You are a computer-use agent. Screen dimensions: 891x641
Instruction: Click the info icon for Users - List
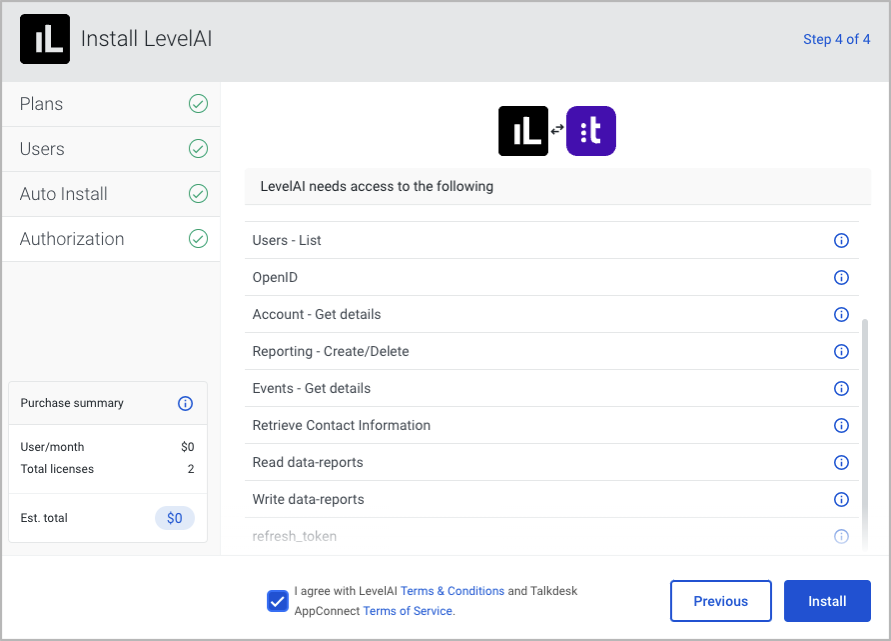click(841, 240)
